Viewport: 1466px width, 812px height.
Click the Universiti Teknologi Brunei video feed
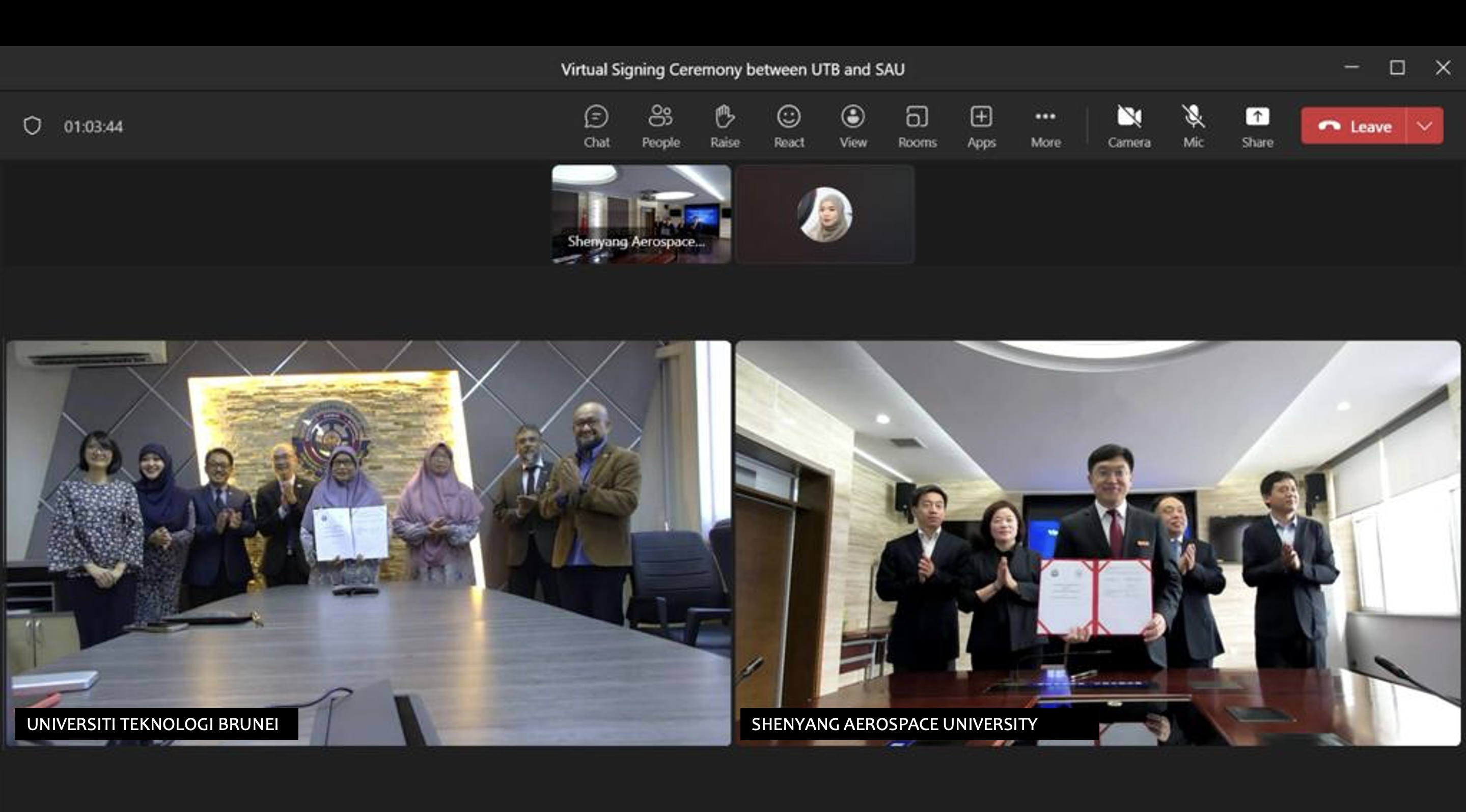369,543
